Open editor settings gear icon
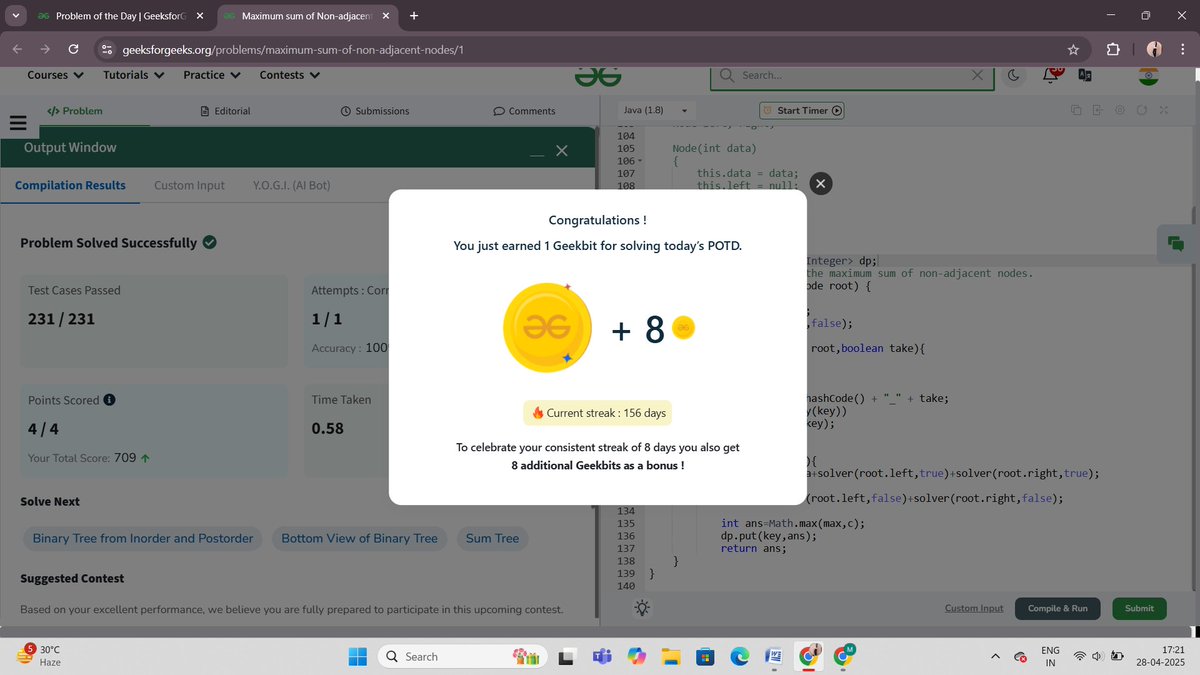The height and width of the screenshot is (675, 1200). click(1120, 110)
